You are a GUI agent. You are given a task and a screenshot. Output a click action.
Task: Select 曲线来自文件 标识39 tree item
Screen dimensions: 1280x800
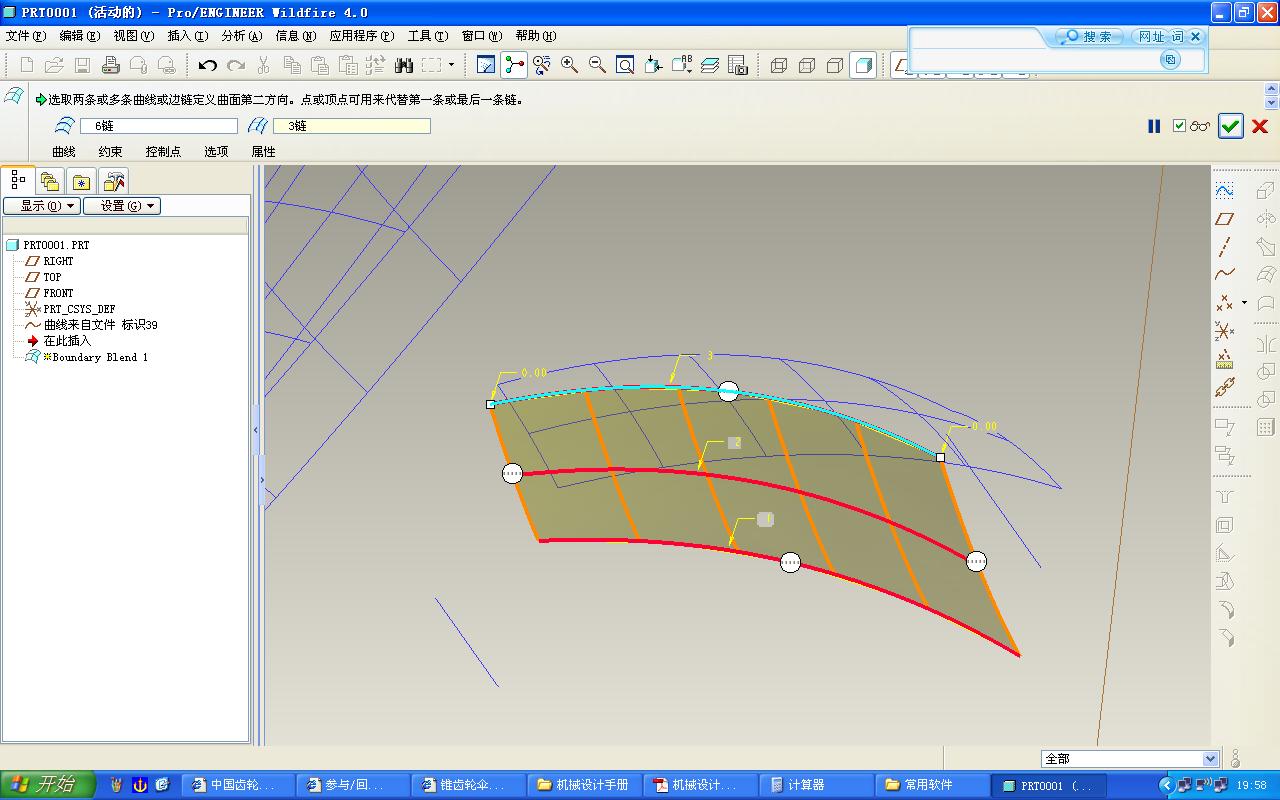click(92, 325)
